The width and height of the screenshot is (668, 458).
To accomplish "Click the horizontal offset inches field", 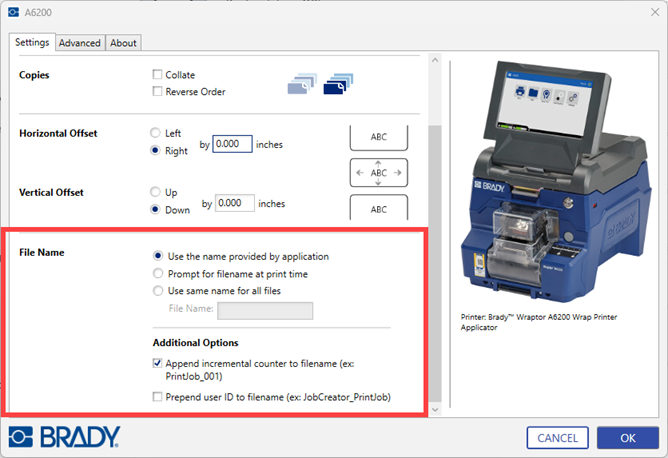I will click(x=232, y=144).
